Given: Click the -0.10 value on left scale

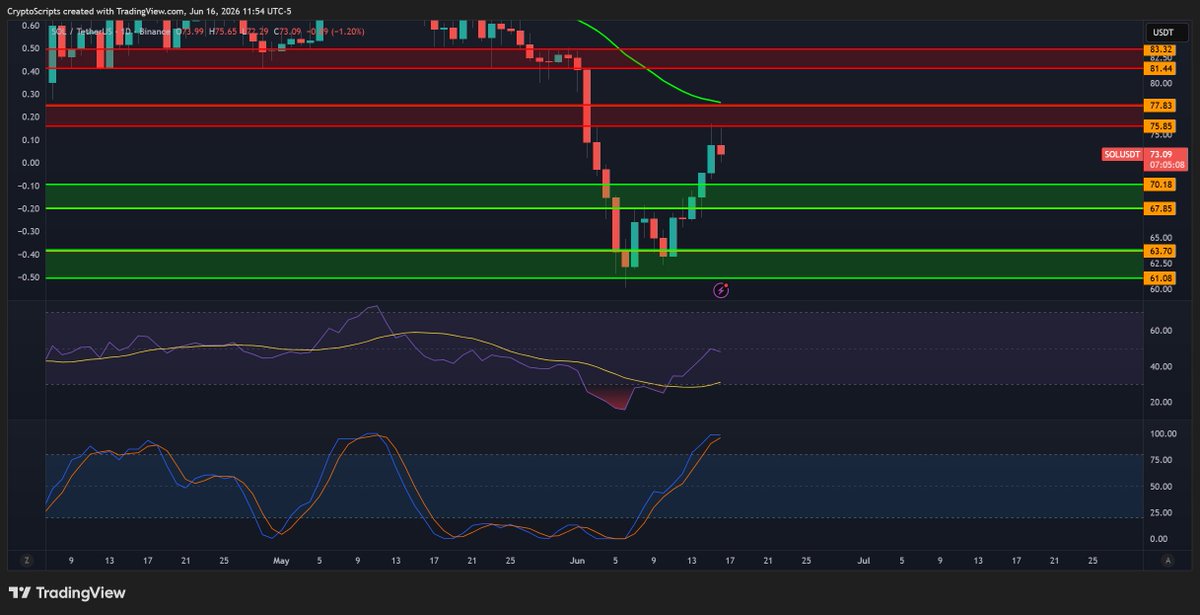Looking at the screenshot, I should point(28,185).
